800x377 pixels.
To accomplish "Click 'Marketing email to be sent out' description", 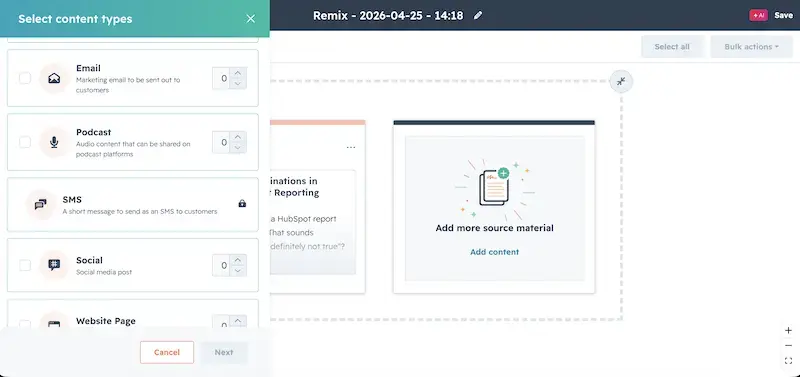I will point(128,85).
